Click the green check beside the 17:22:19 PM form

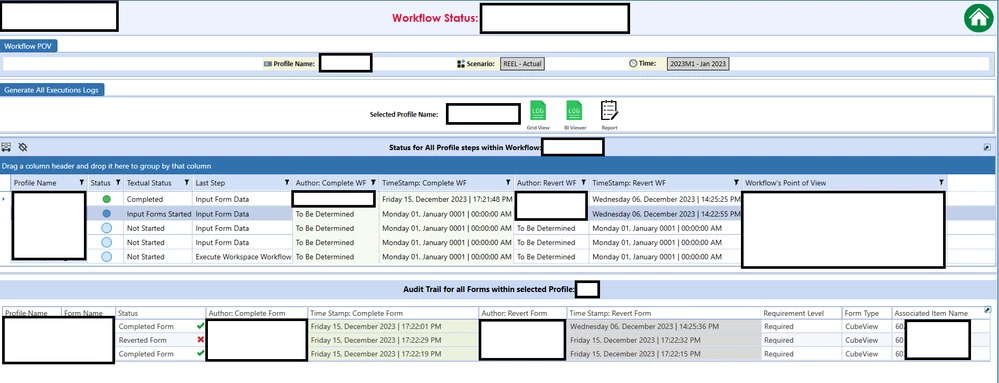tap(201, 353)
